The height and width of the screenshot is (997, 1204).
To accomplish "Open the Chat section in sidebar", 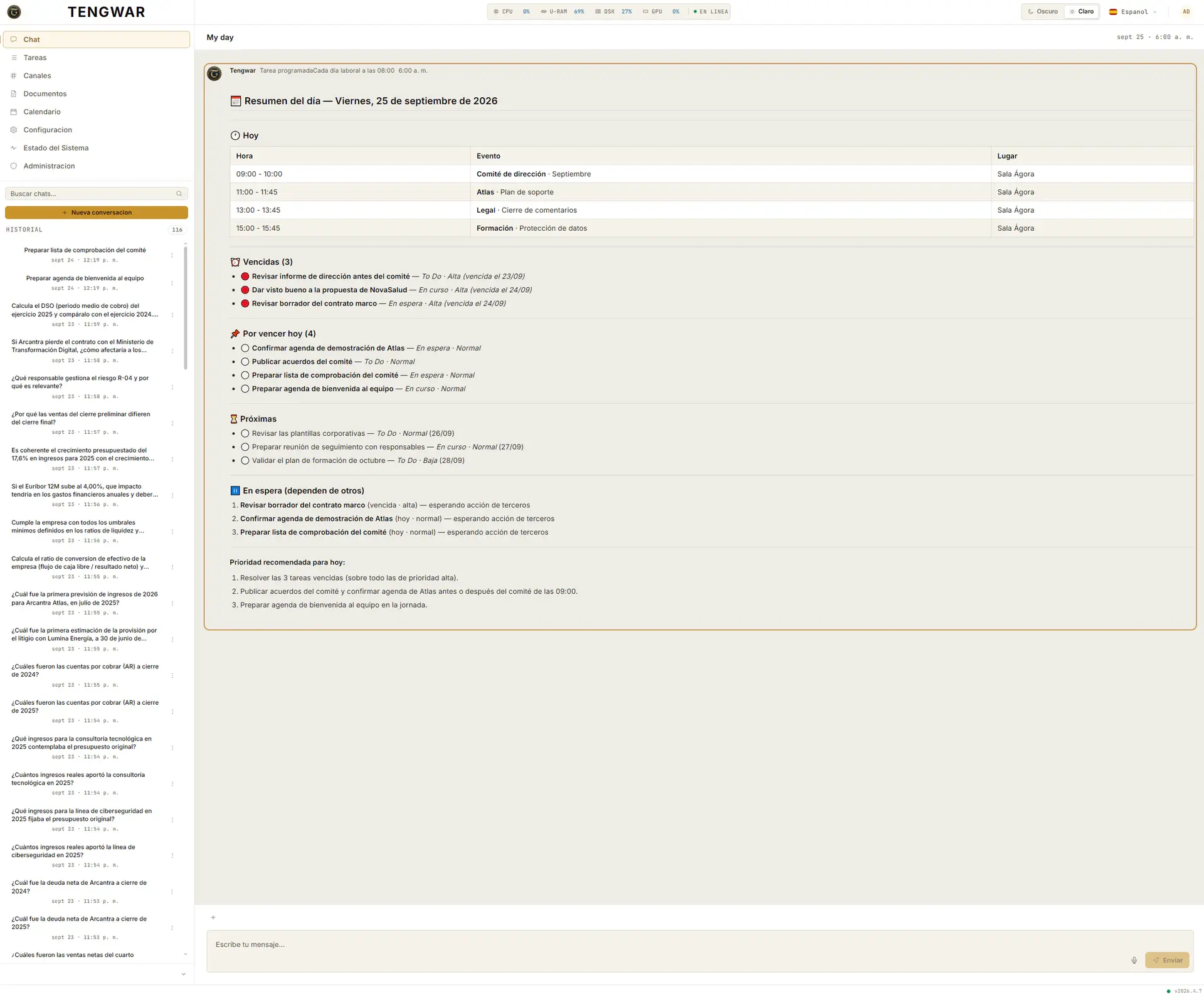I will (x=97, y=40).
